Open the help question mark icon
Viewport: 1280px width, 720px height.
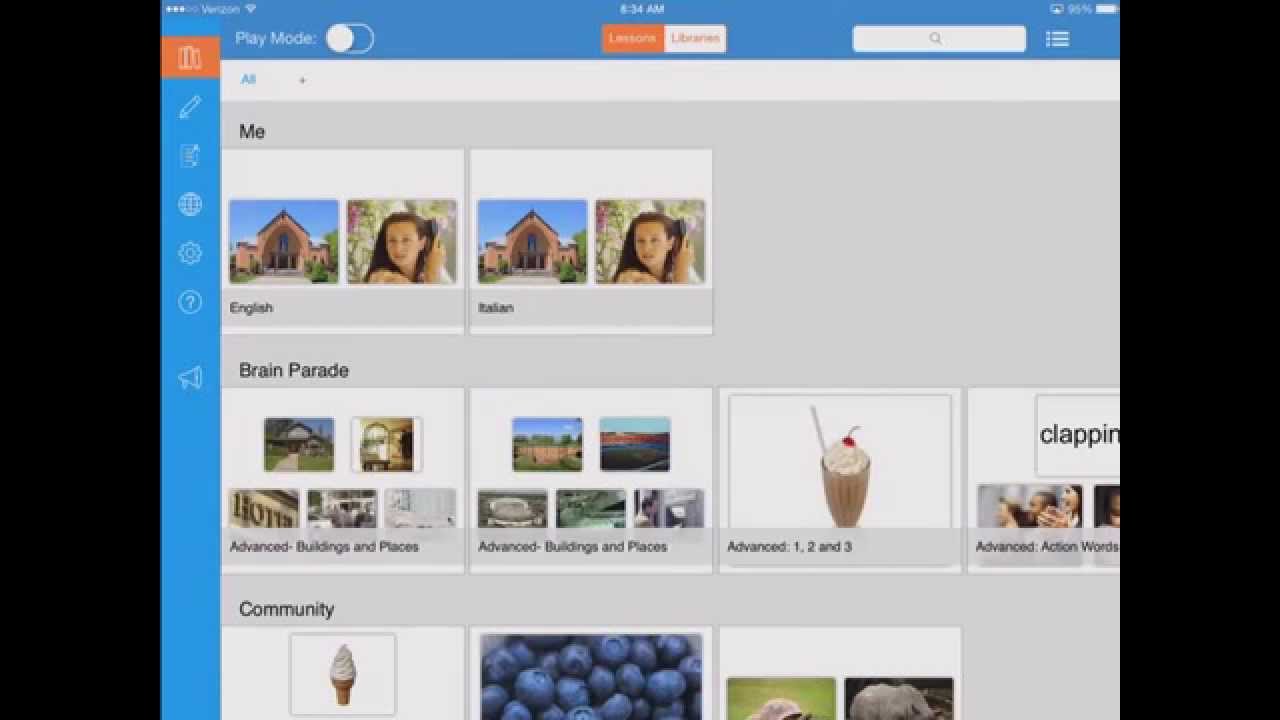tap(190, 302)
